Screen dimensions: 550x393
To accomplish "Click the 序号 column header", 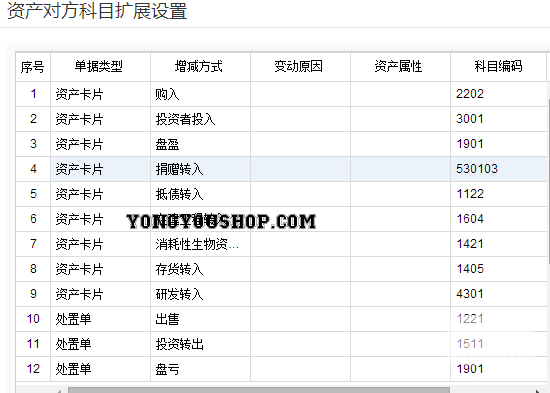I will pyautogui.click(x=33, y=67).
